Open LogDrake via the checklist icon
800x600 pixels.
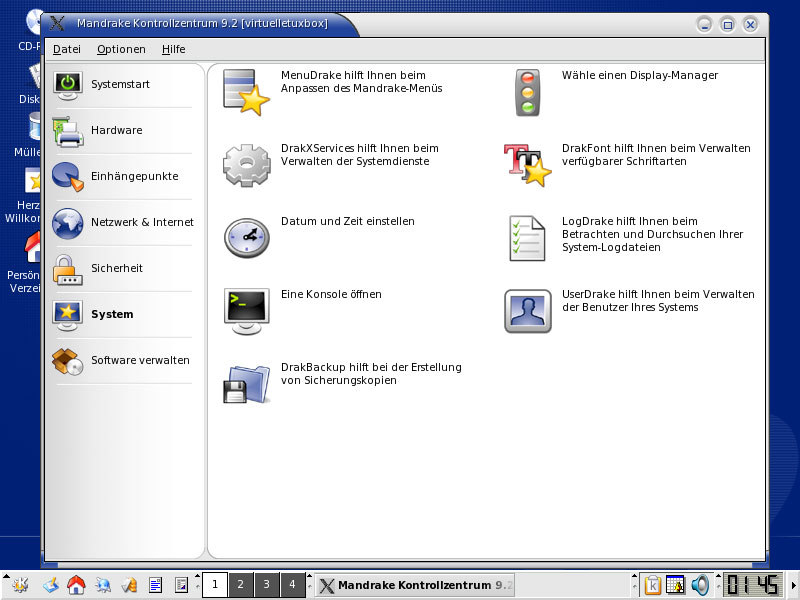point(528,238)
